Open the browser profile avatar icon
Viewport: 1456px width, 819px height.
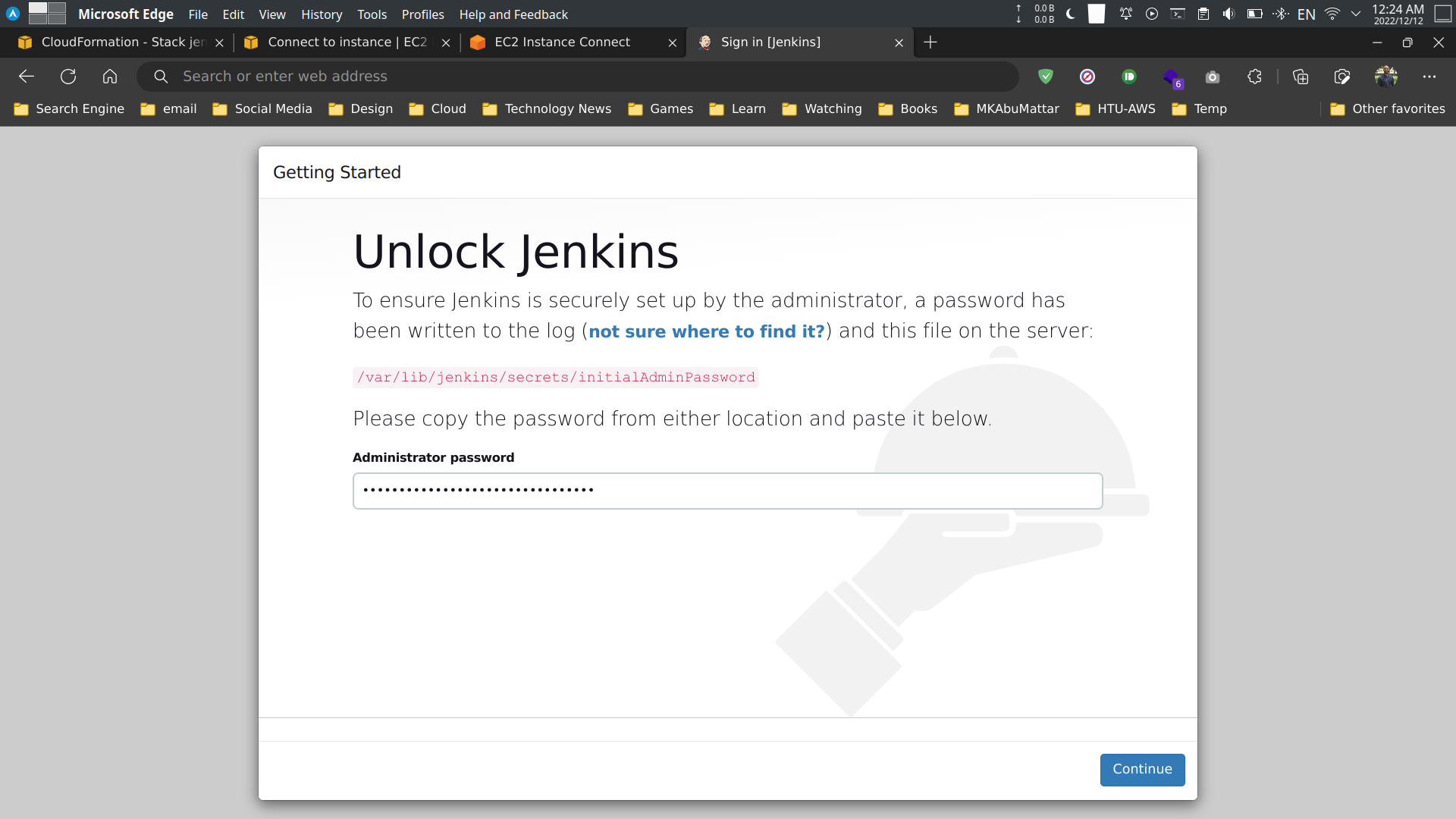1388,77
